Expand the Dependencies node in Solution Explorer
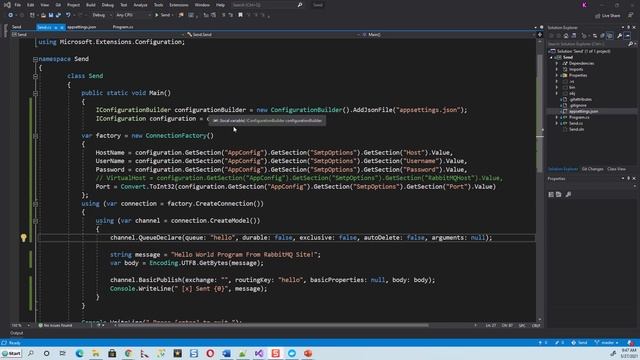This screenshot has width=640, height=360. pyautogui.click(x=557, y=63)
